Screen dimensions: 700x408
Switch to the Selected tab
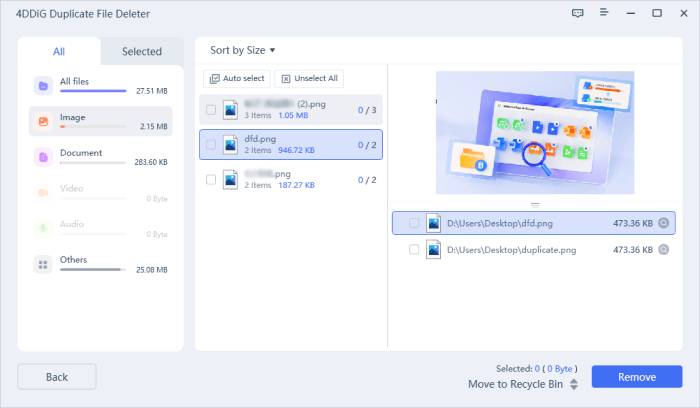pyautogui.click(x=142, y=51)
